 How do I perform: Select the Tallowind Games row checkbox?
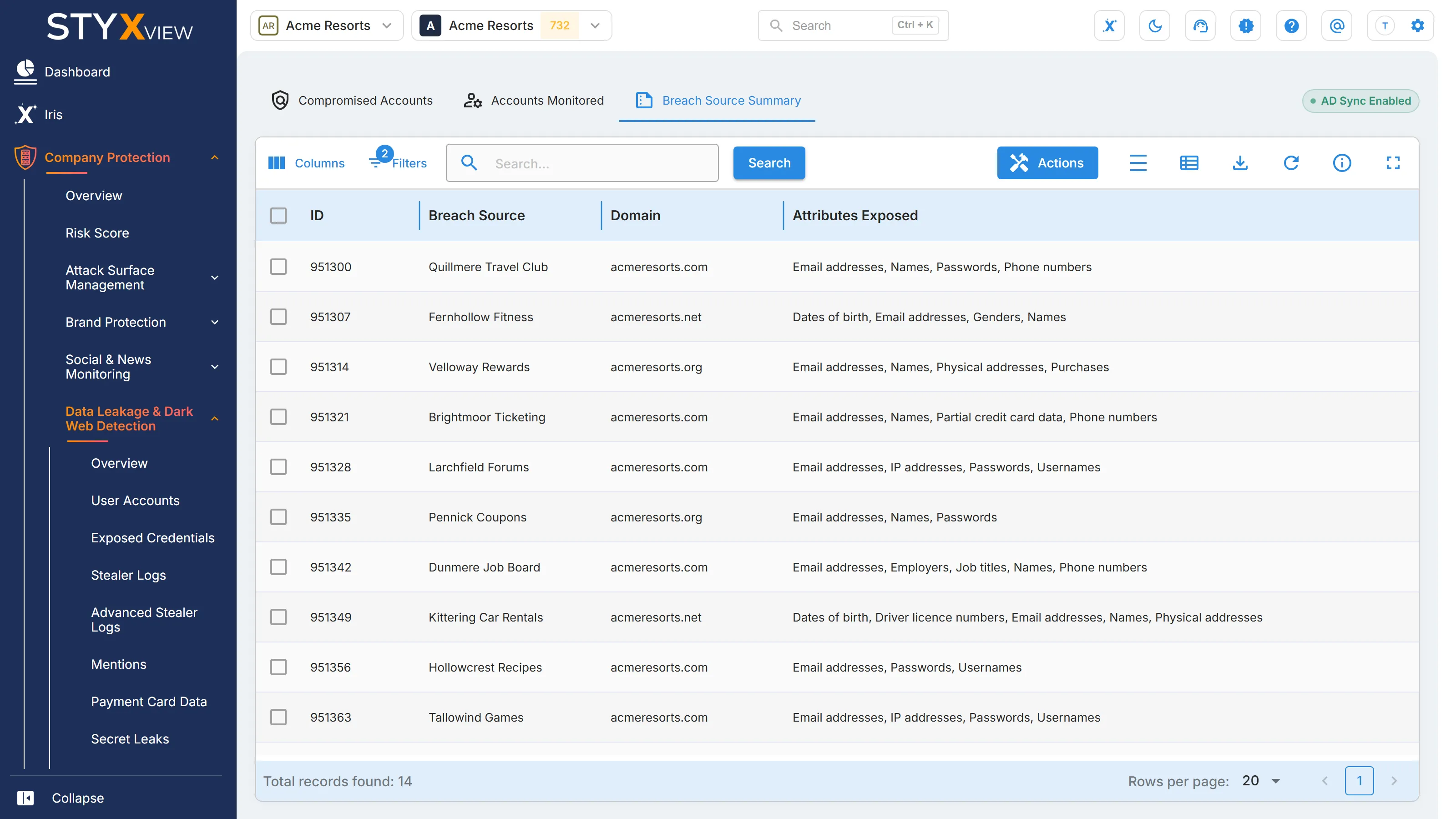(x=278, y=717)
